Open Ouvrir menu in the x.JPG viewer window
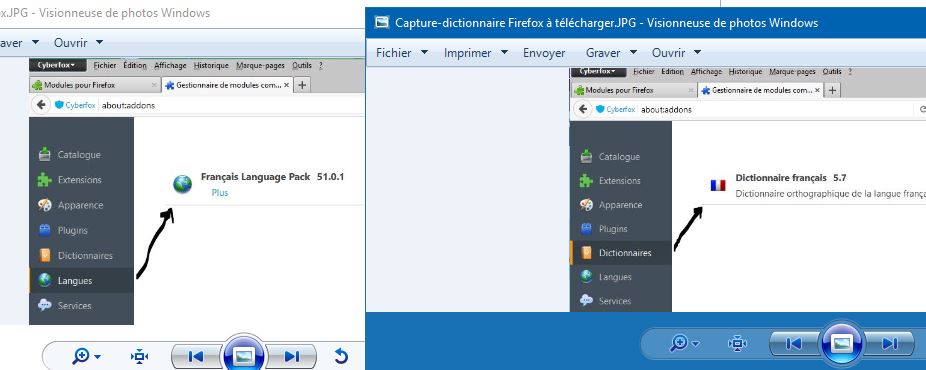The height and width of the screenshot is (370, 926). click(x=70, y=42)
